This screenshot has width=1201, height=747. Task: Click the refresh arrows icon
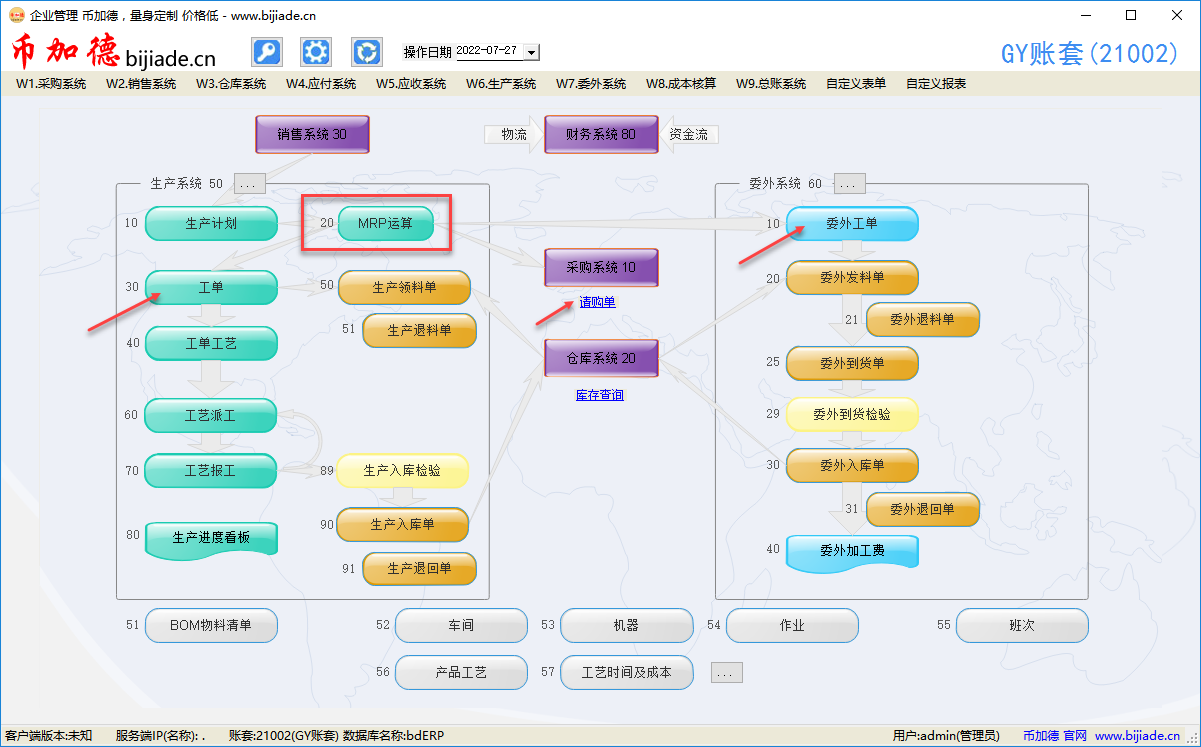[366, 51]
